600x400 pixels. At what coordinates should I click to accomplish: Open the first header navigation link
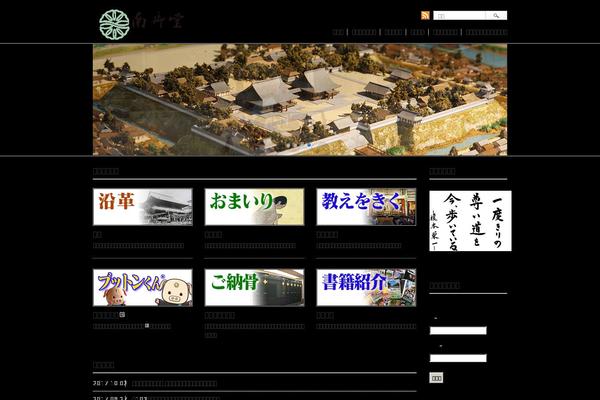click(338, 32)
